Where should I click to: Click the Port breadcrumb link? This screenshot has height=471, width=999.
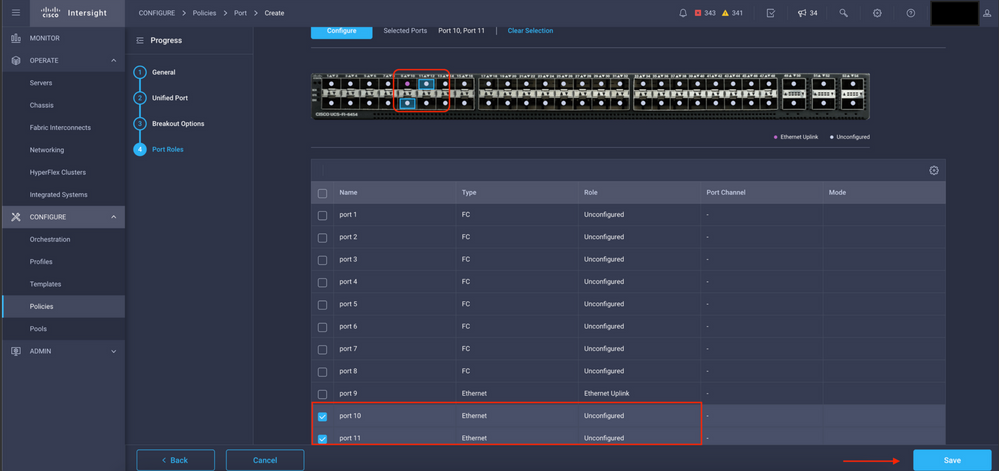[240, 13]
